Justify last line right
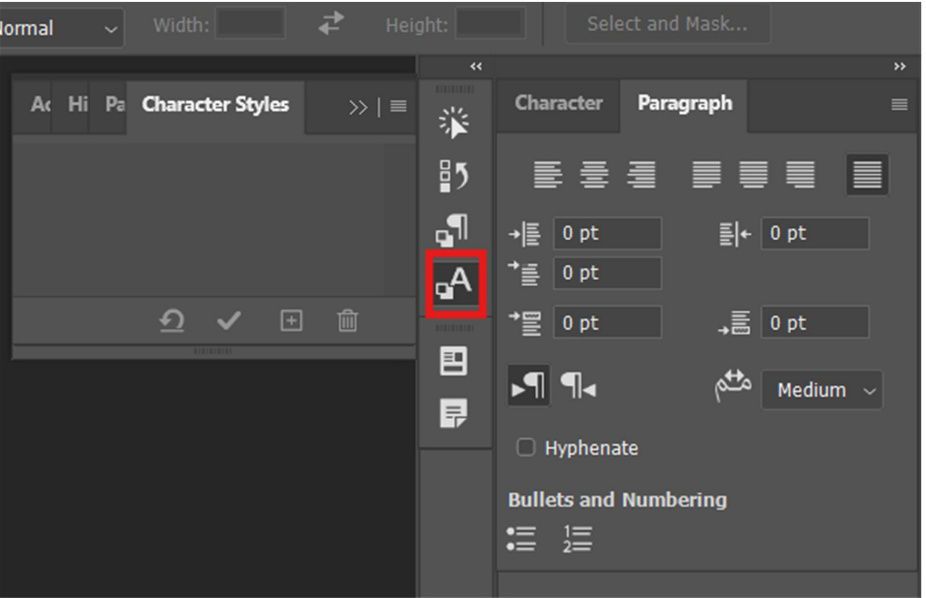Viewport: 926px width, 598px height. [x=800, y=175]
